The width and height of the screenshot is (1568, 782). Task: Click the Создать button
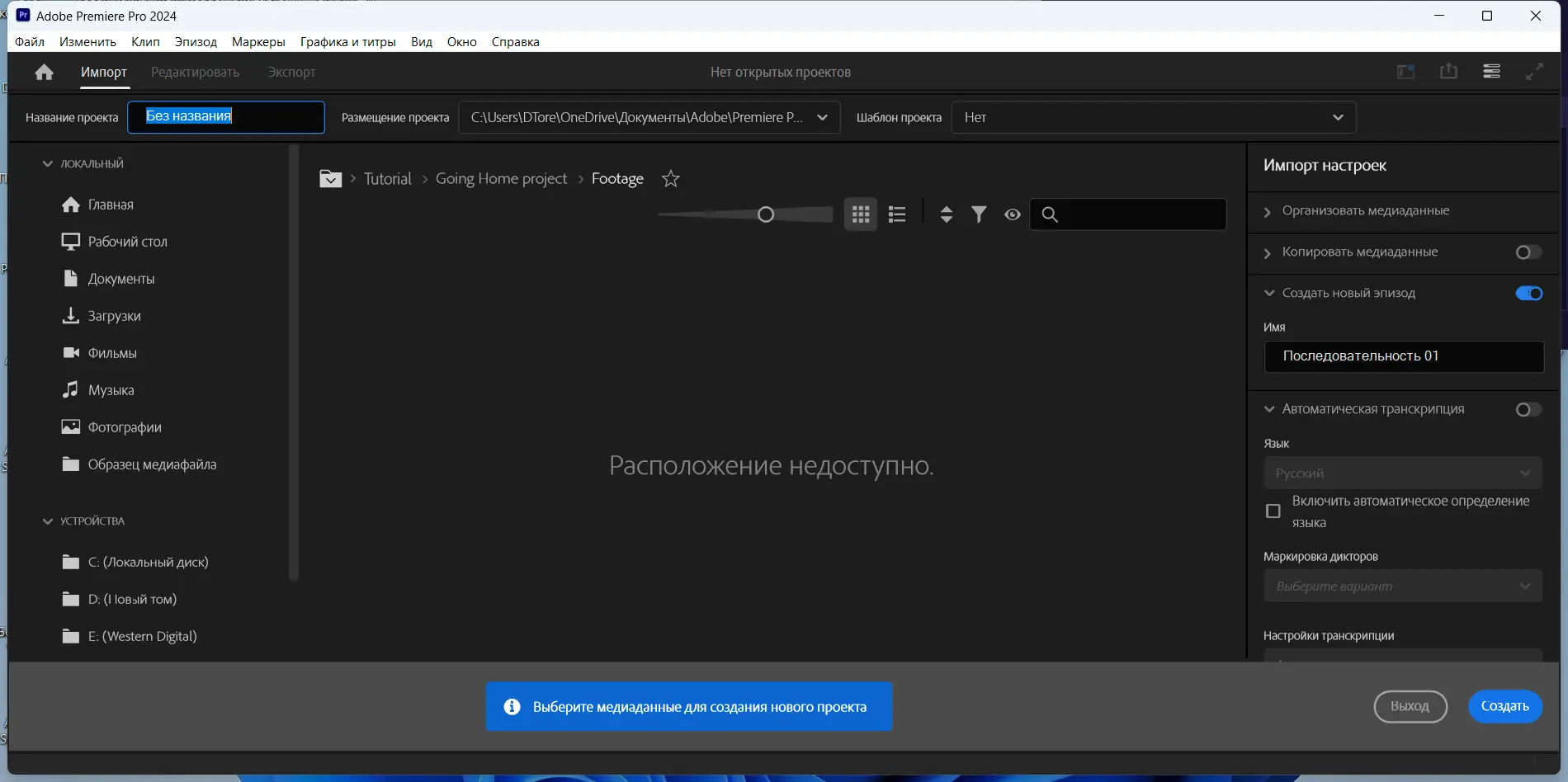[1504, 706]
